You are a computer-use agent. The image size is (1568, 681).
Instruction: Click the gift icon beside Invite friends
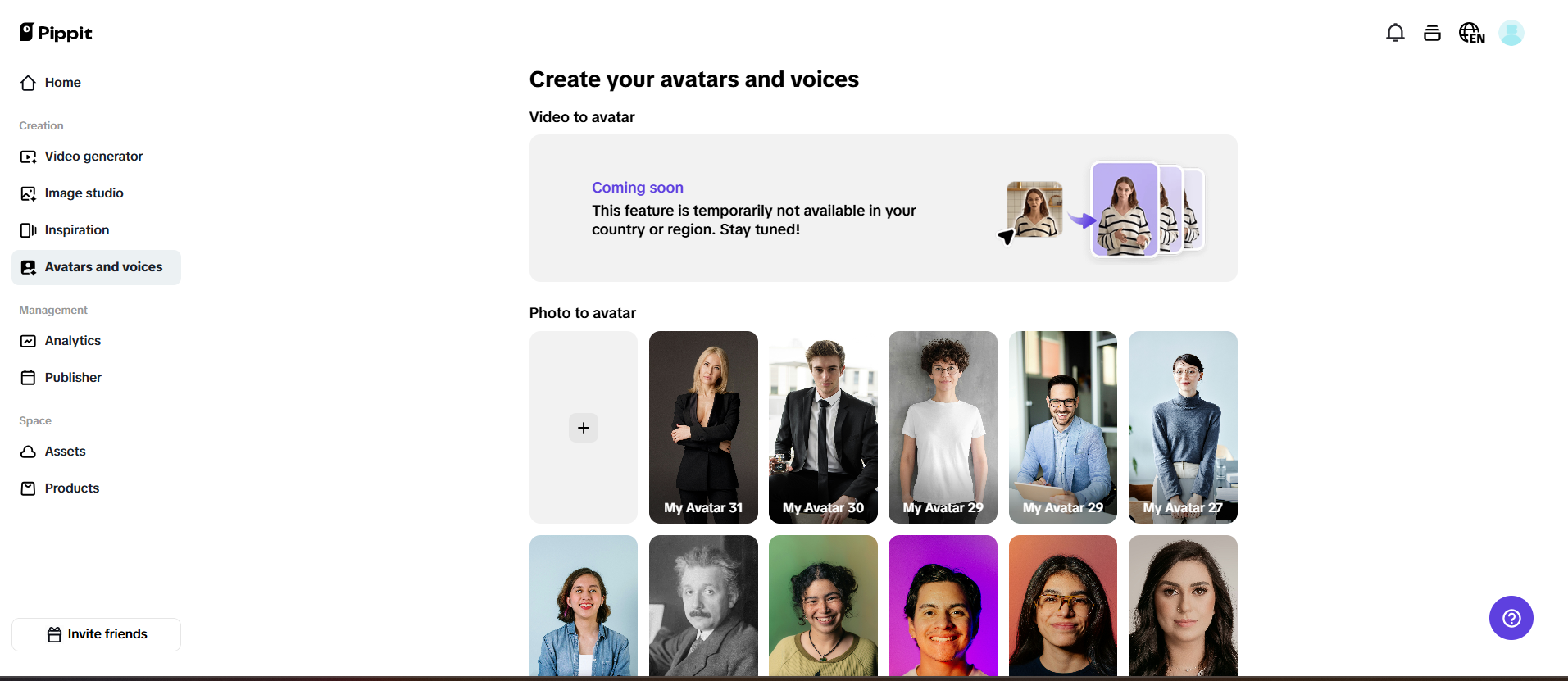pyautogui.click(x=54, y=634)
